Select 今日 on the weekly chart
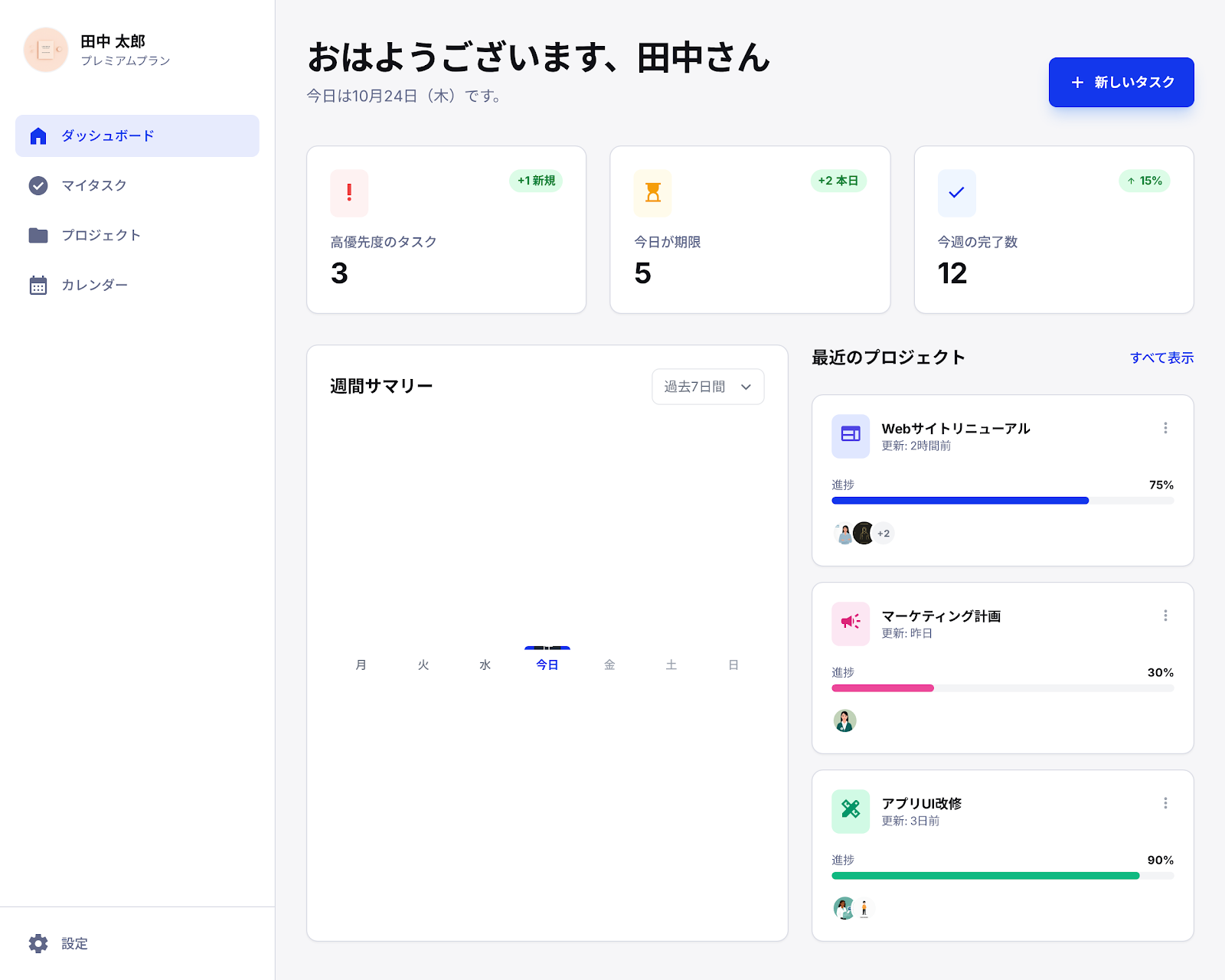 [x=547, y=665]
